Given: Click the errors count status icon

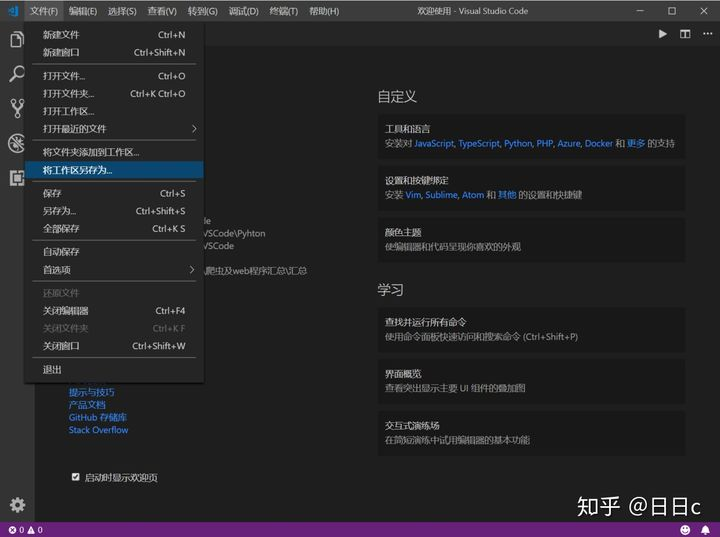Looking at the screenshot, I should 17,530.
